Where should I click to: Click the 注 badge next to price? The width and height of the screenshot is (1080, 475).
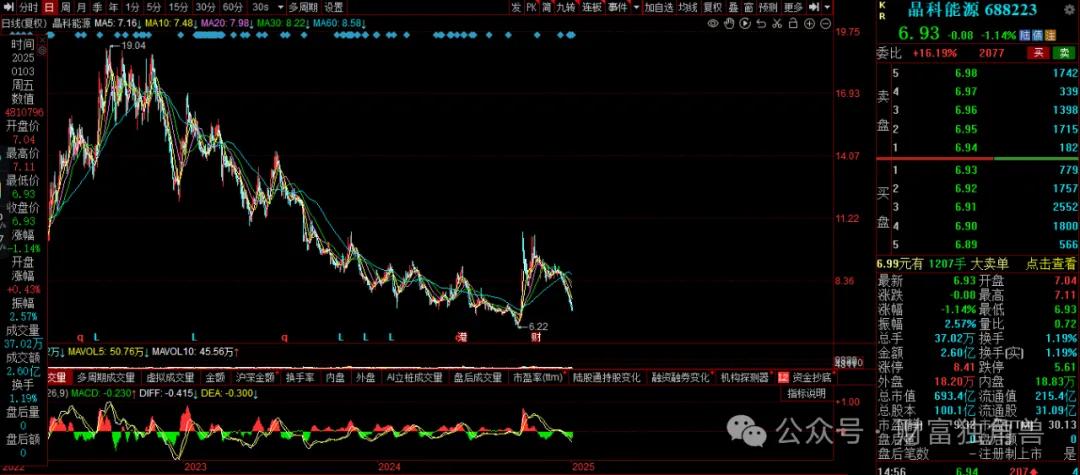(x=1050, y=35)
